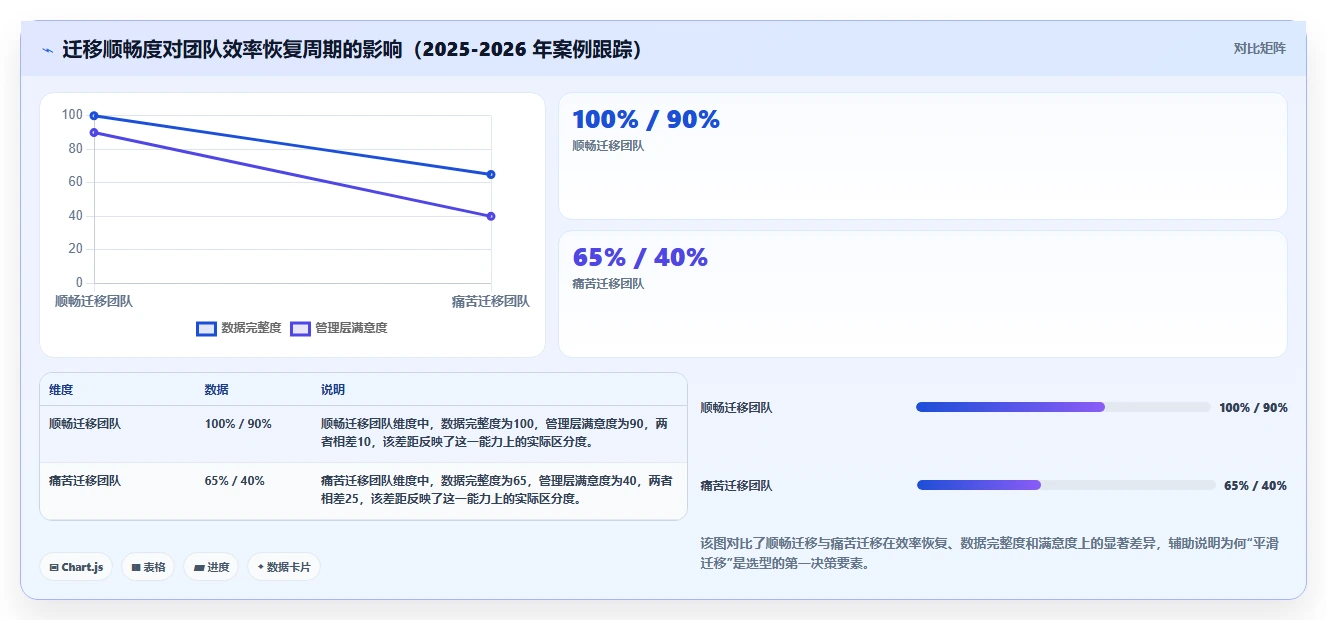Click the blue data point at value 100
Screen dimensions: 1327x620
point(94,116)
